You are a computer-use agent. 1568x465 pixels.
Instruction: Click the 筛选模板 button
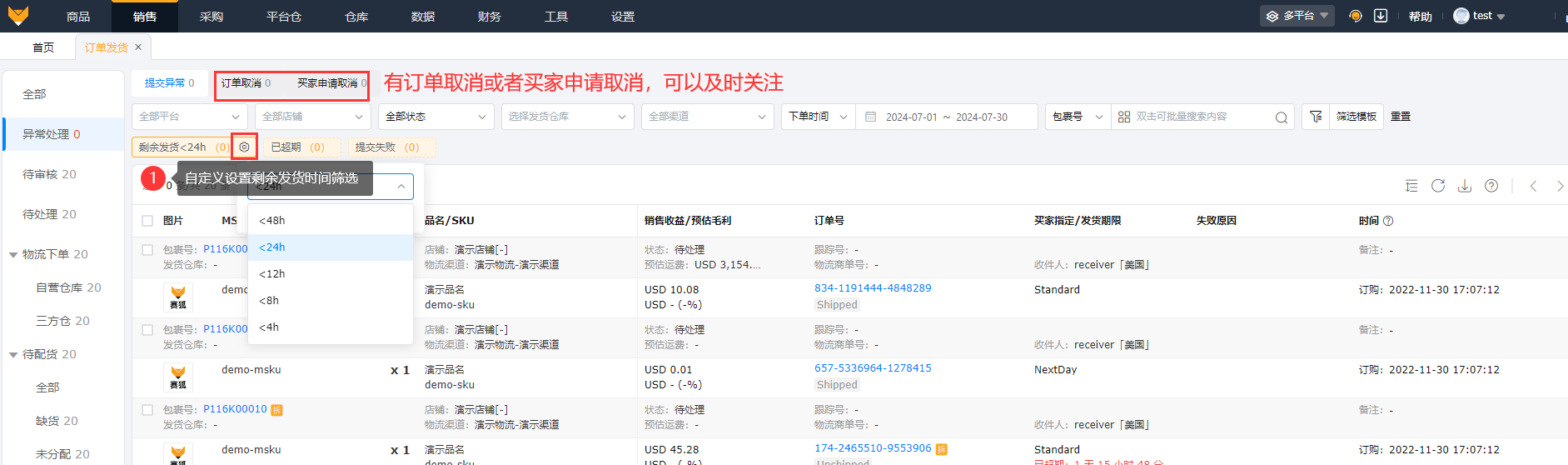point(1356,117)
